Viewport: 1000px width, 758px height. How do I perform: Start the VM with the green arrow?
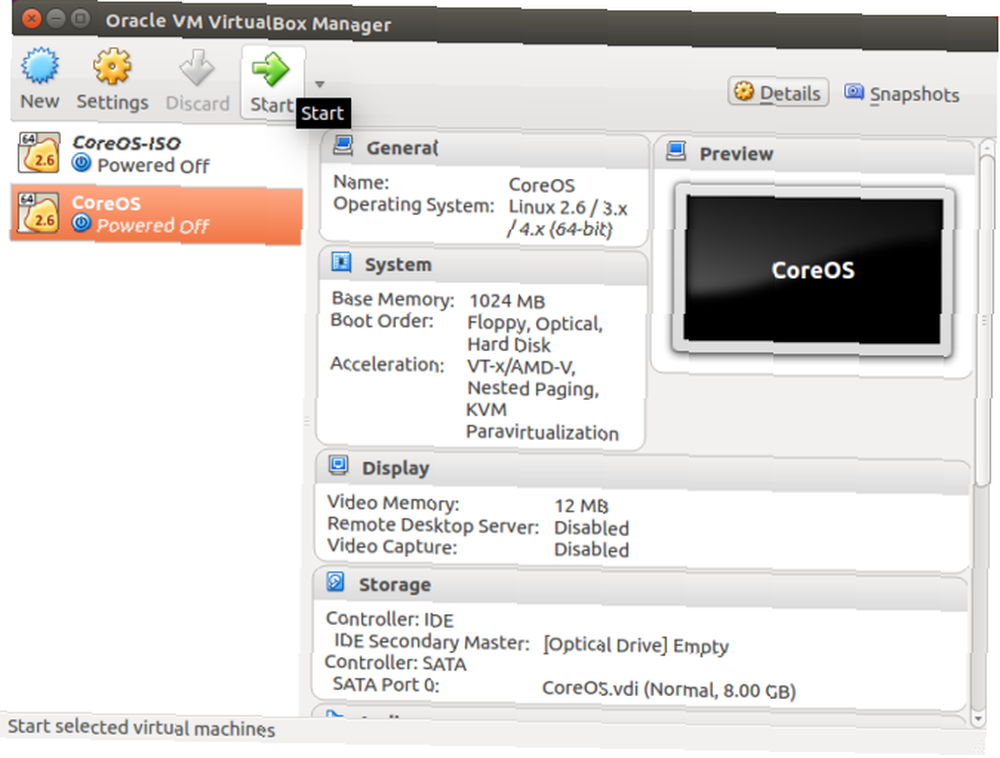(x=270, y=69)
